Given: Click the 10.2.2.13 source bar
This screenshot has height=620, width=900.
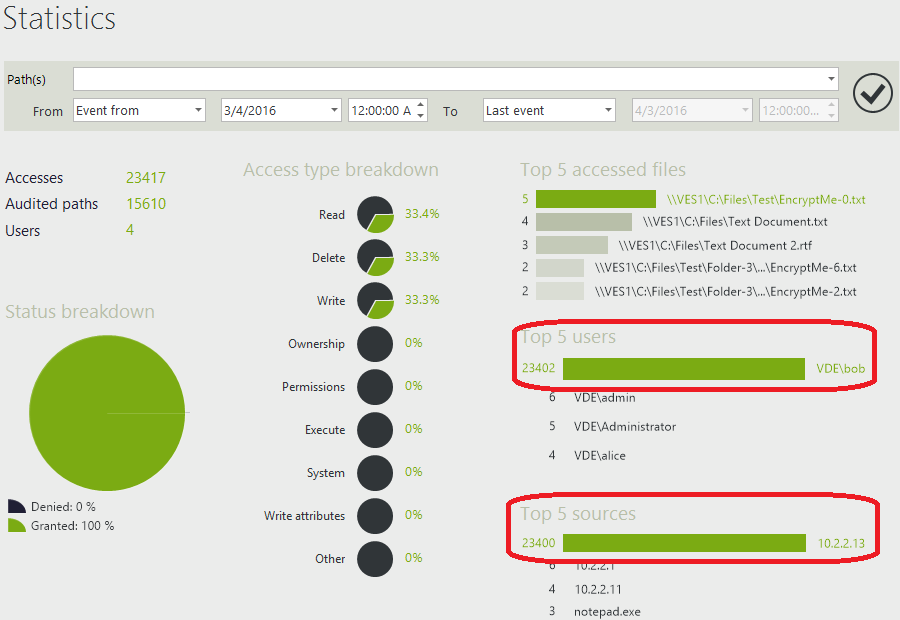Looking at the screenshot, I should [x=684, y=543].
